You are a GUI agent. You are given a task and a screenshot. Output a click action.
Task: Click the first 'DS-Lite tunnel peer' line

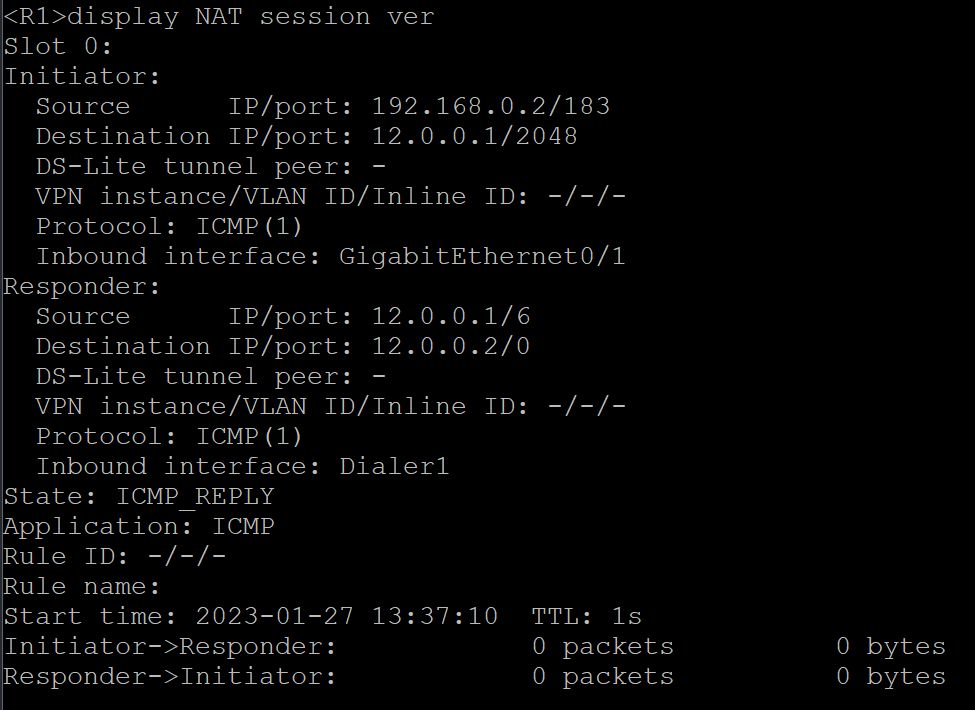[211, 167]
